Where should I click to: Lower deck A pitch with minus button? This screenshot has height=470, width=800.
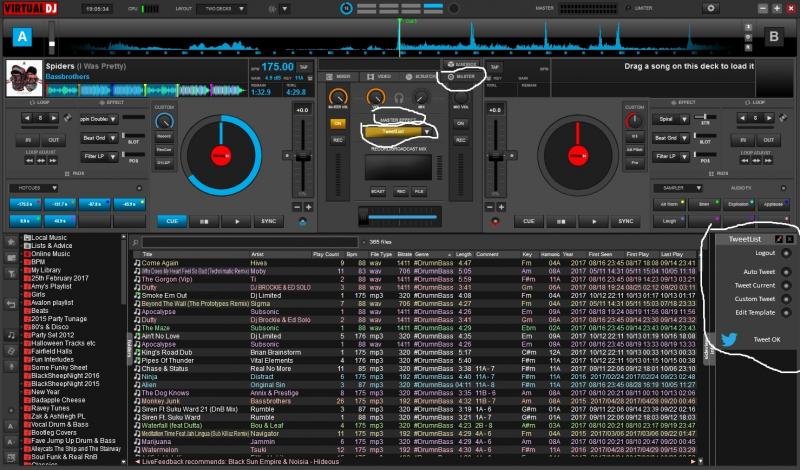297,207
